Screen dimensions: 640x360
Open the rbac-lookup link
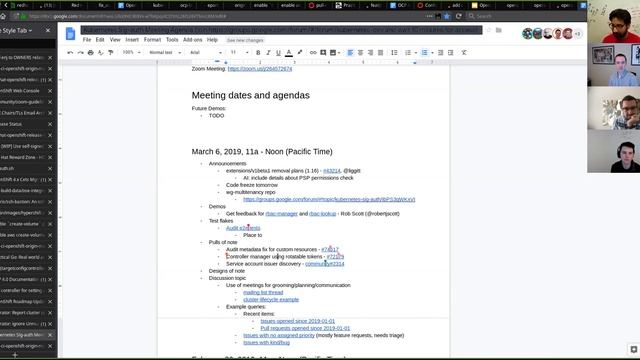pos(322,214)
